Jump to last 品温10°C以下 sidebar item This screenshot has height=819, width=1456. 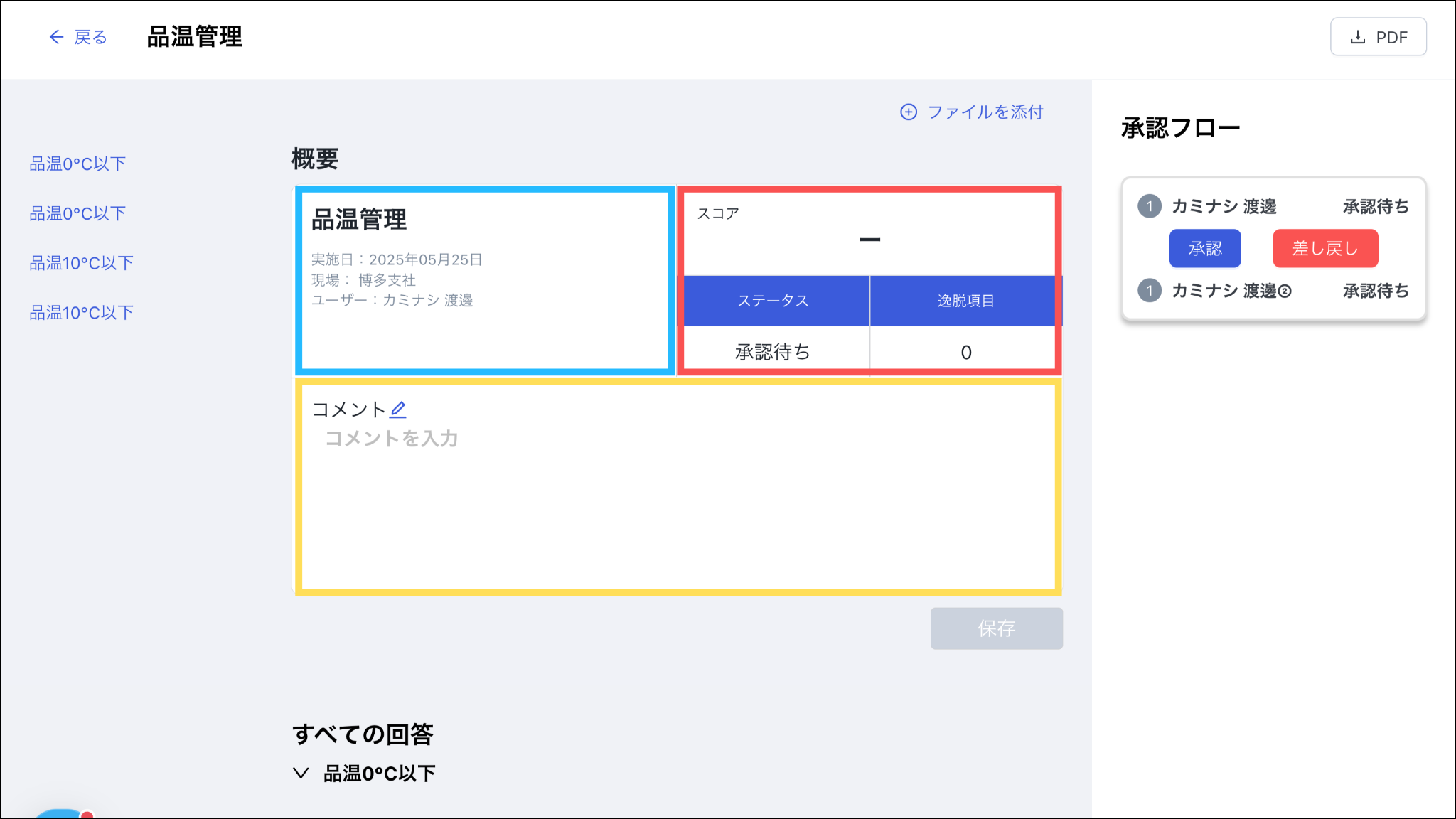click(81, 313)
